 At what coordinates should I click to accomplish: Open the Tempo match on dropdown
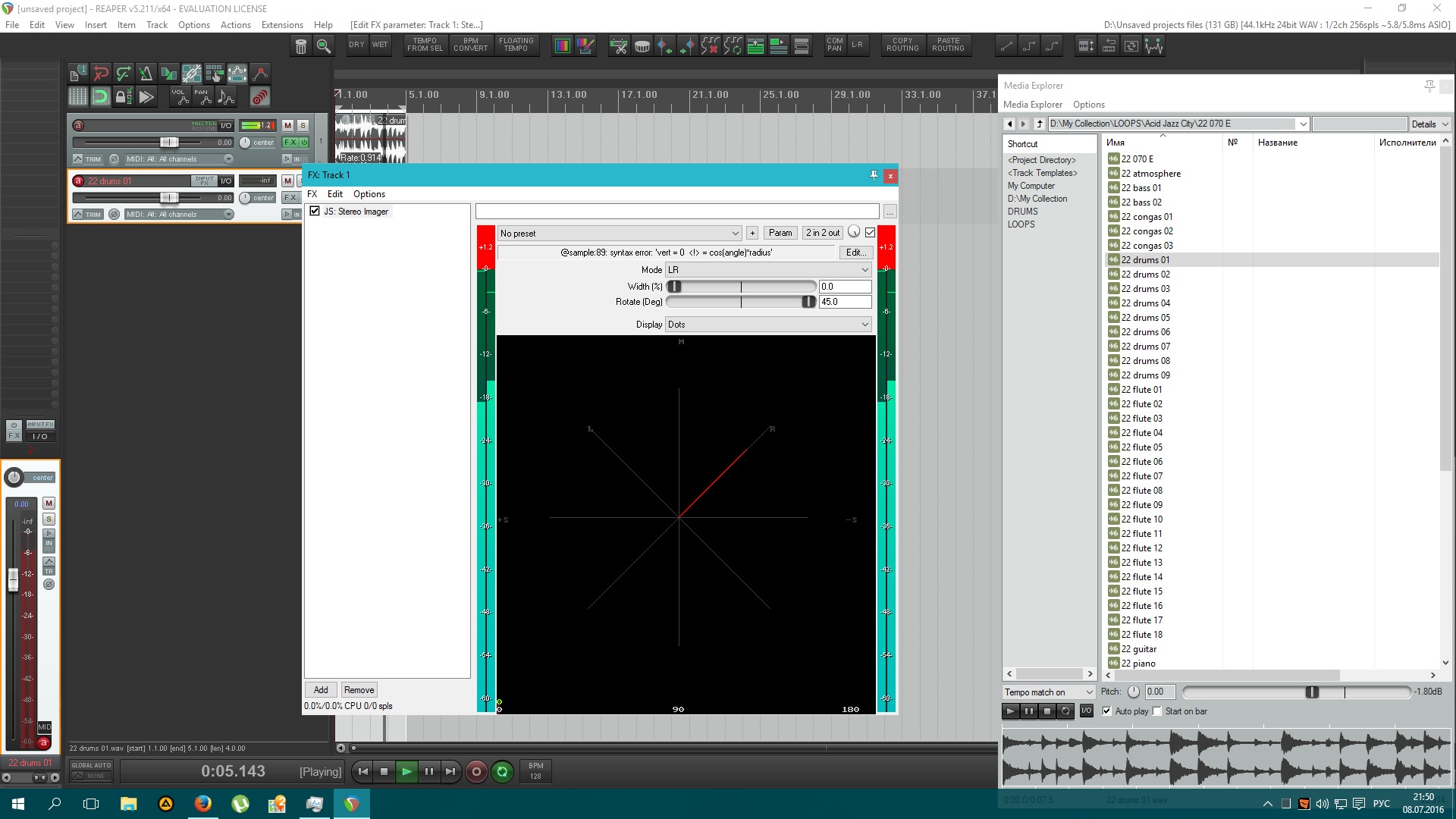[x=1049, y=692]
